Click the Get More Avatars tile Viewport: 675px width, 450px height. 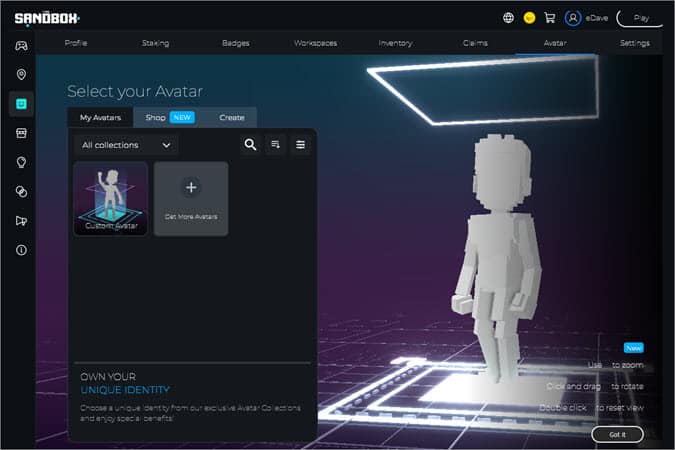click(x=191, y=199)
